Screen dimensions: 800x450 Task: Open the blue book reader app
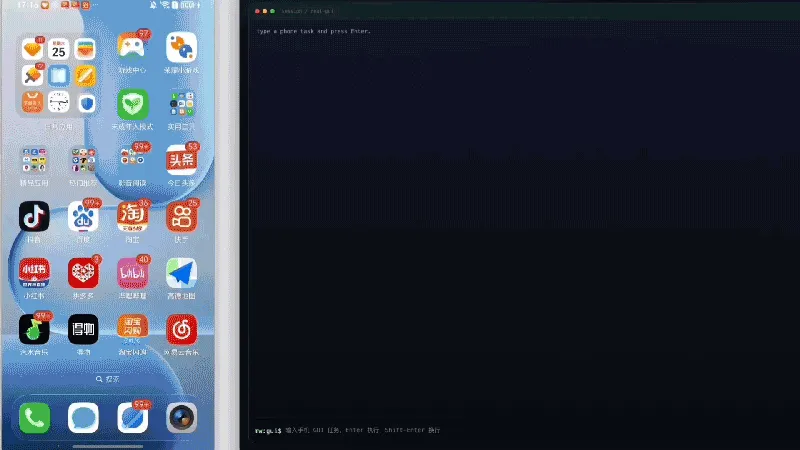[59, 76]
